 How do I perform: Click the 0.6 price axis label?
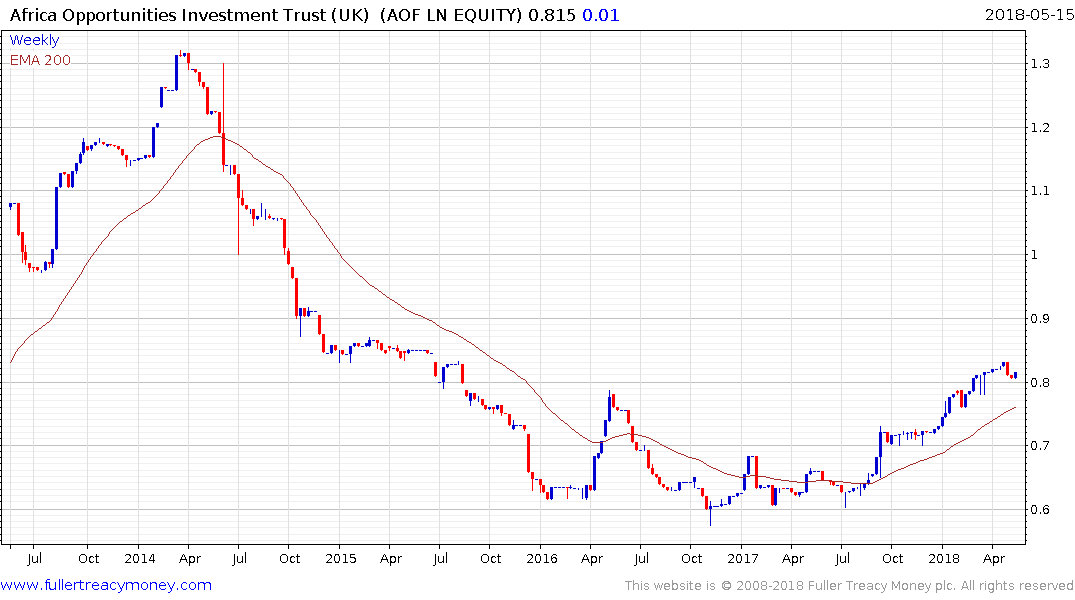[1040, 509]
